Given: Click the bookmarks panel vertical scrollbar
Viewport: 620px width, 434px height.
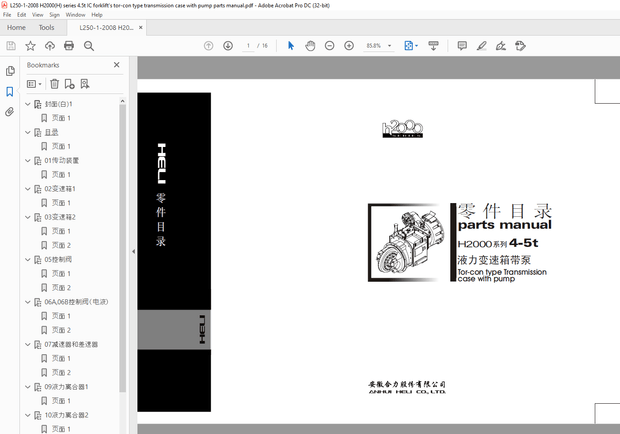Looking at the screenshot, I should (x=123, y=248).
